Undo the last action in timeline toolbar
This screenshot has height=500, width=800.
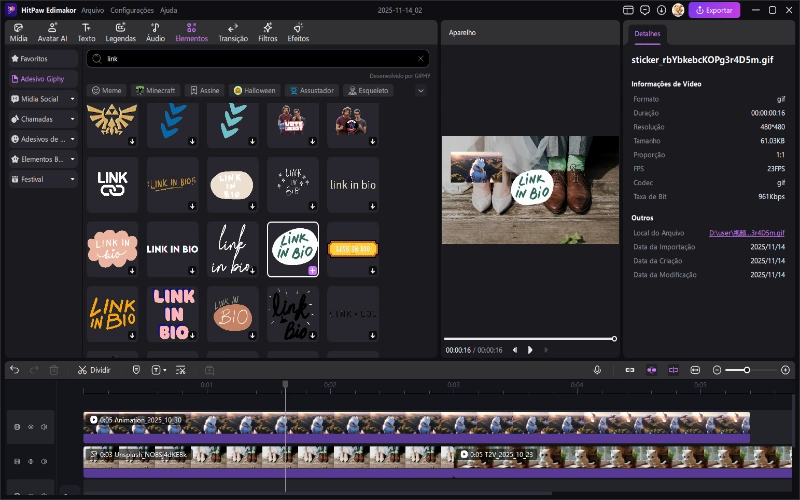pyautogui.click(x=14, y=370)
